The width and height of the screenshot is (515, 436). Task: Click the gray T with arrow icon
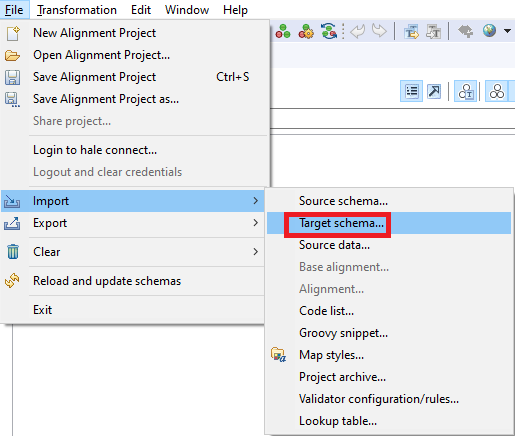(x=433, y=32)
